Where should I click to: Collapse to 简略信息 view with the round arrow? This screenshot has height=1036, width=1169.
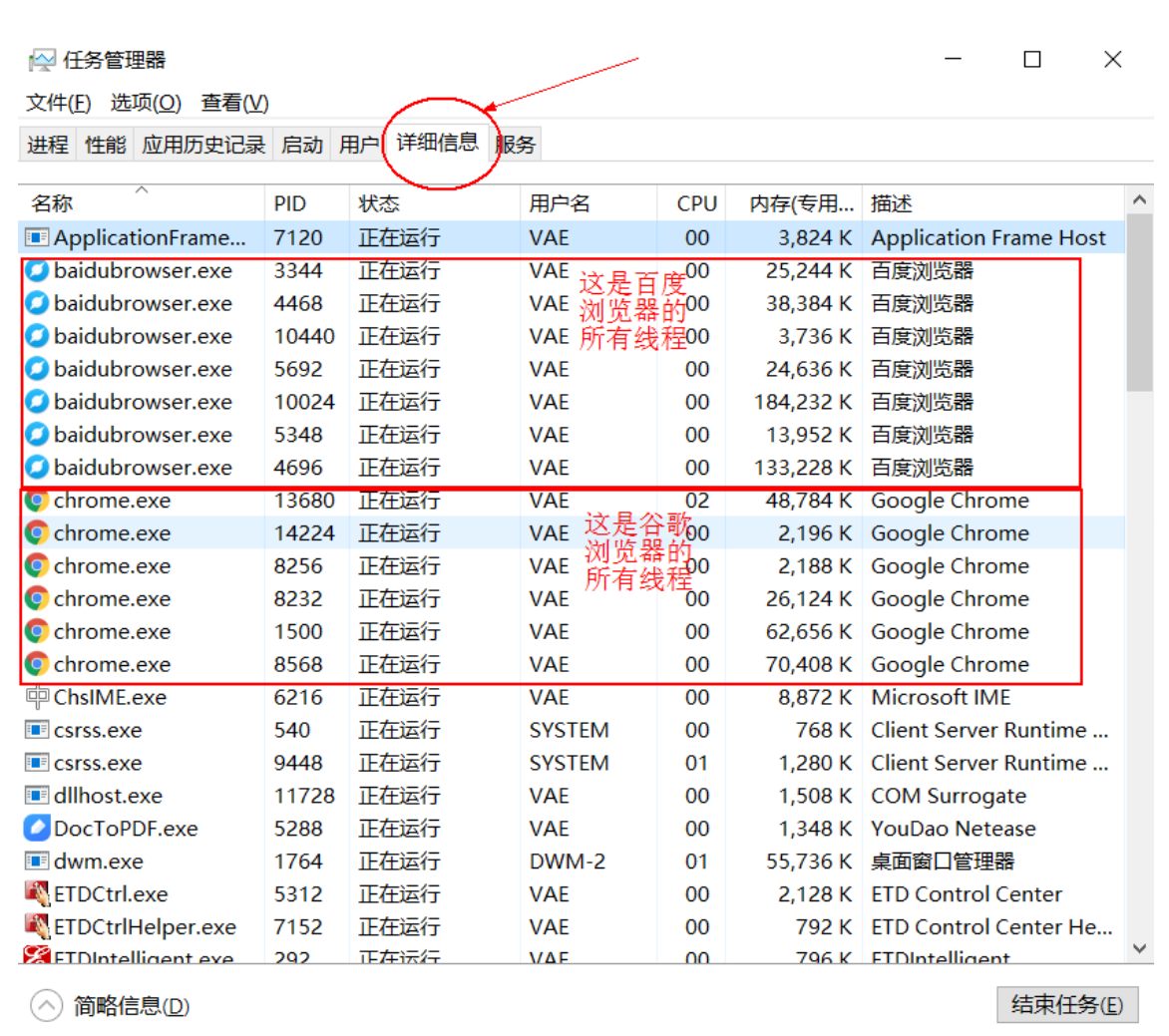[46, 1005]
